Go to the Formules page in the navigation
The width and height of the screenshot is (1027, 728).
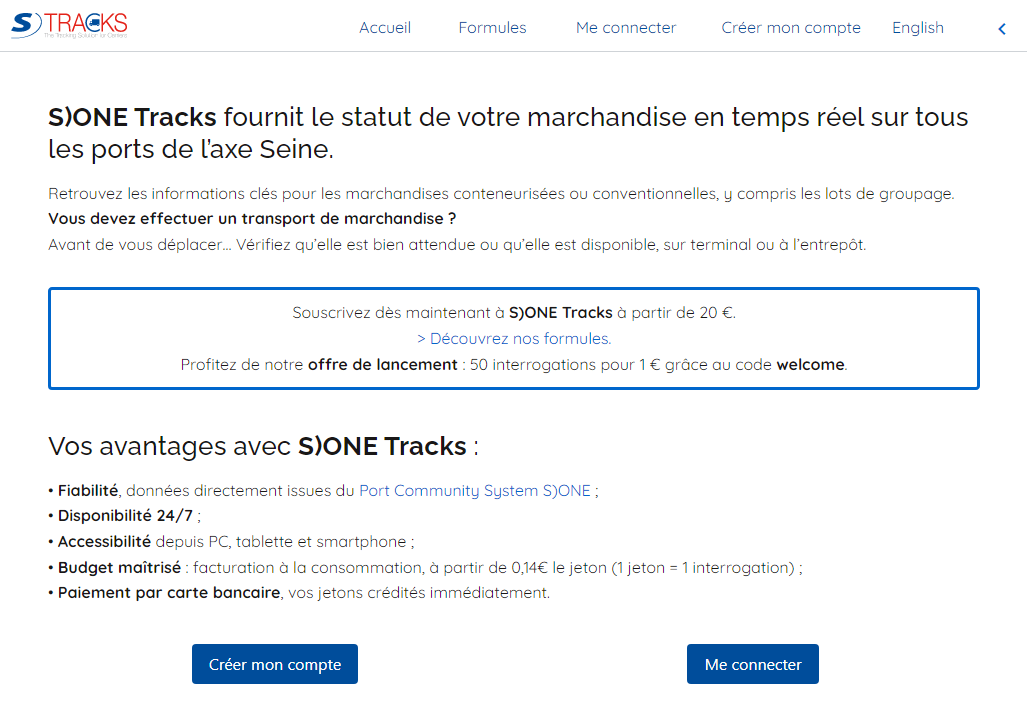click(x=492, y=28)
